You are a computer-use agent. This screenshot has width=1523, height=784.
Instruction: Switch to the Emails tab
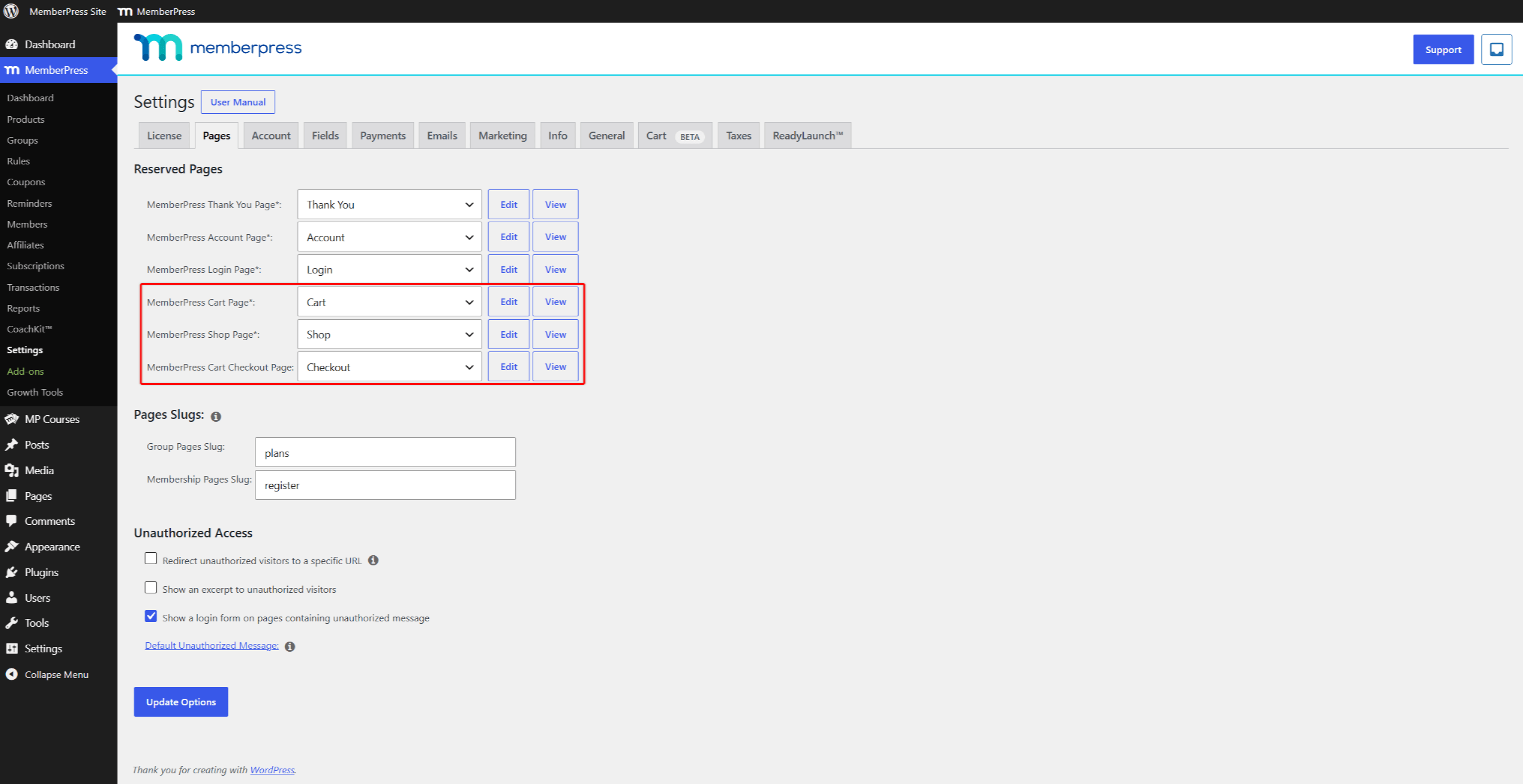click(442, 136)
